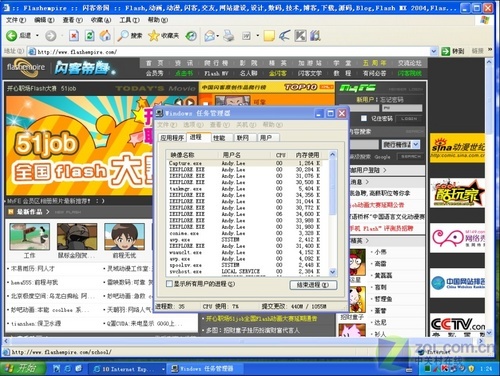The height and width of the screenshot is (376, 500).
Task: Select the taskmgr.exe process row
Action: (x=245, y=189)
